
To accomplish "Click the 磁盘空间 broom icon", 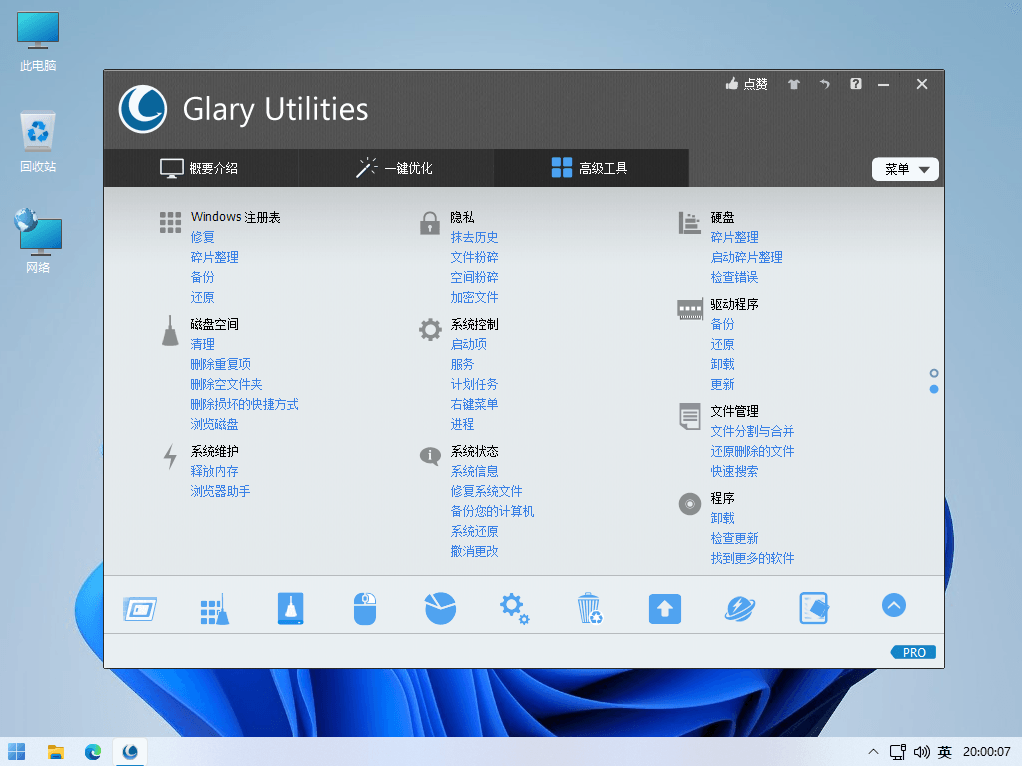I will pyautogui.click(x=170, y=331).
